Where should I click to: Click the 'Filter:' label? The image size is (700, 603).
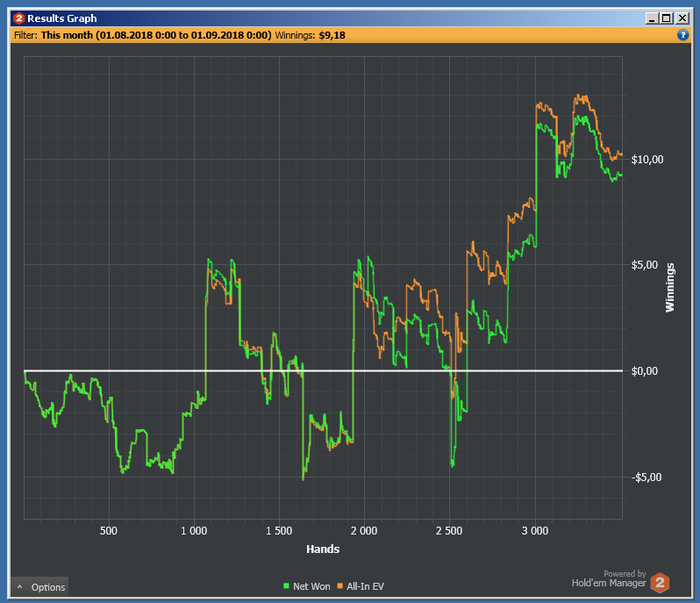[x=26, y=35]
